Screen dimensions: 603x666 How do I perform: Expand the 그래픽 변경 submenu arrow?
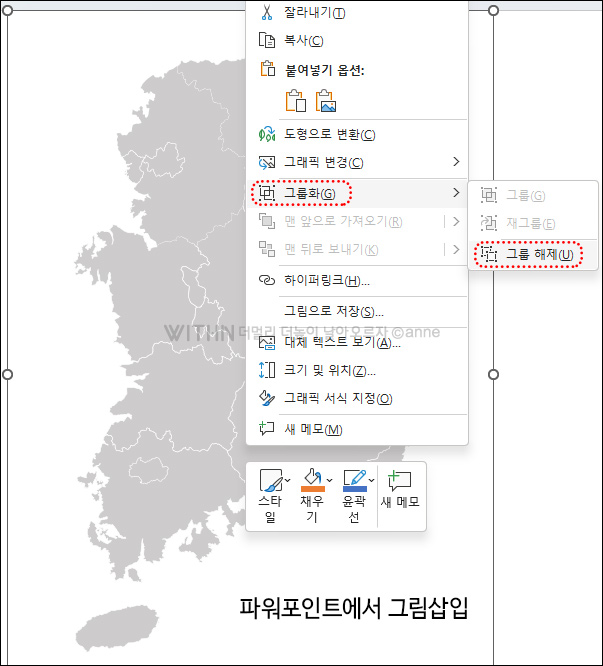pos(456,162)
